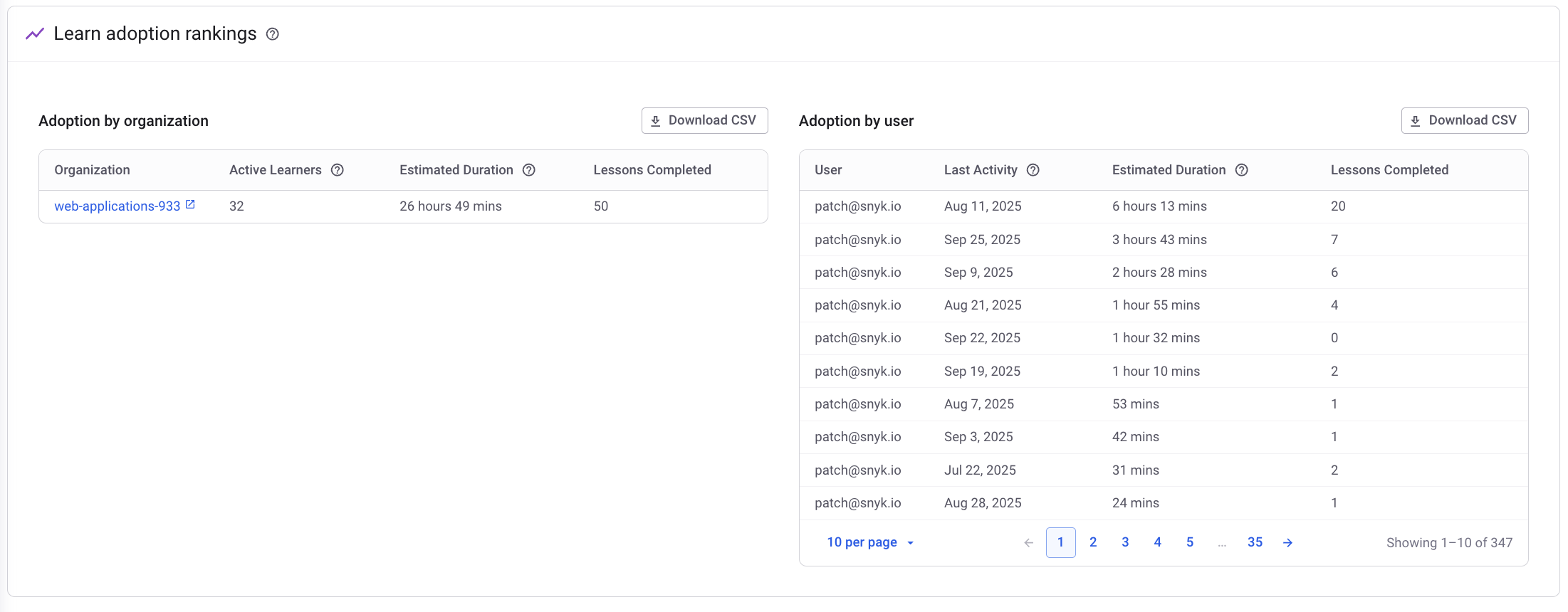Click organization table Estimated Duration help icon
The height and width of the screenshot is (612, 1568).
(529, 170)
